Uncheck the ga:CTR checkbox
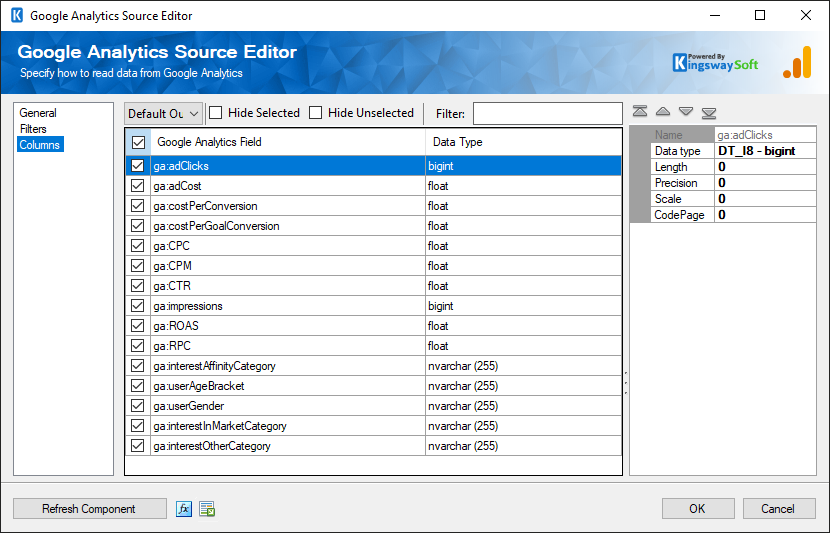The height and width of the screenshot is (533, 830). click(138, 286)
